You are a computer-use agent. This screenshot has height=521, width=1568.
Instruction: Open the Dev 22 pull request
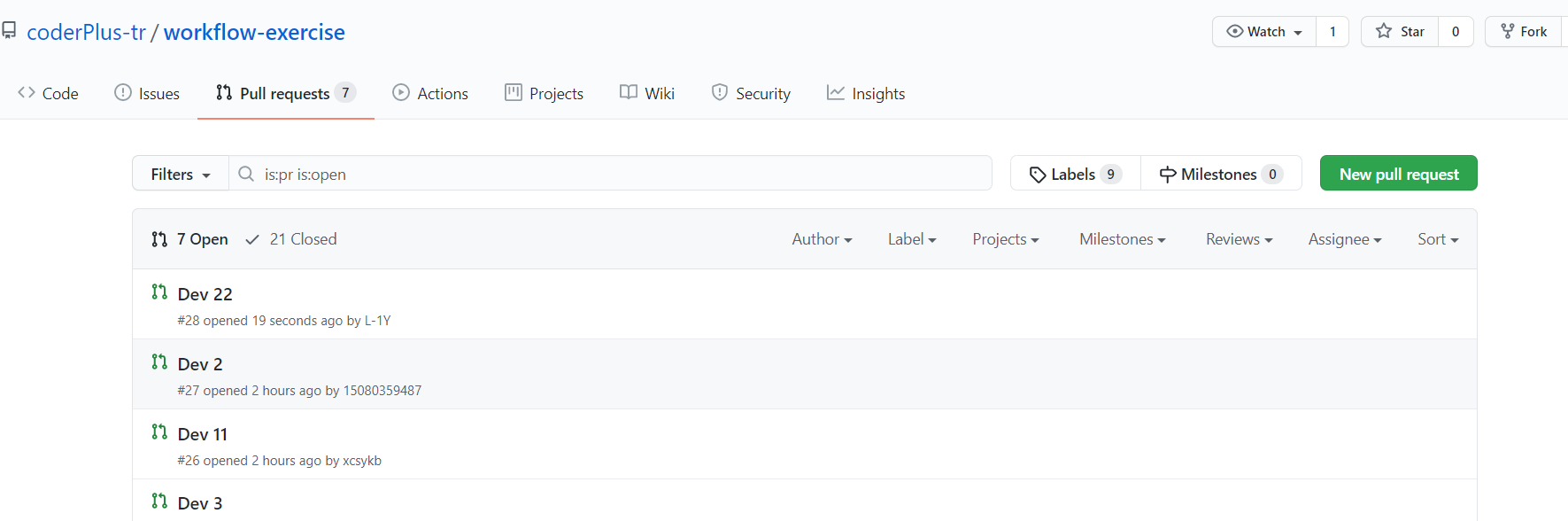[205, 294]
